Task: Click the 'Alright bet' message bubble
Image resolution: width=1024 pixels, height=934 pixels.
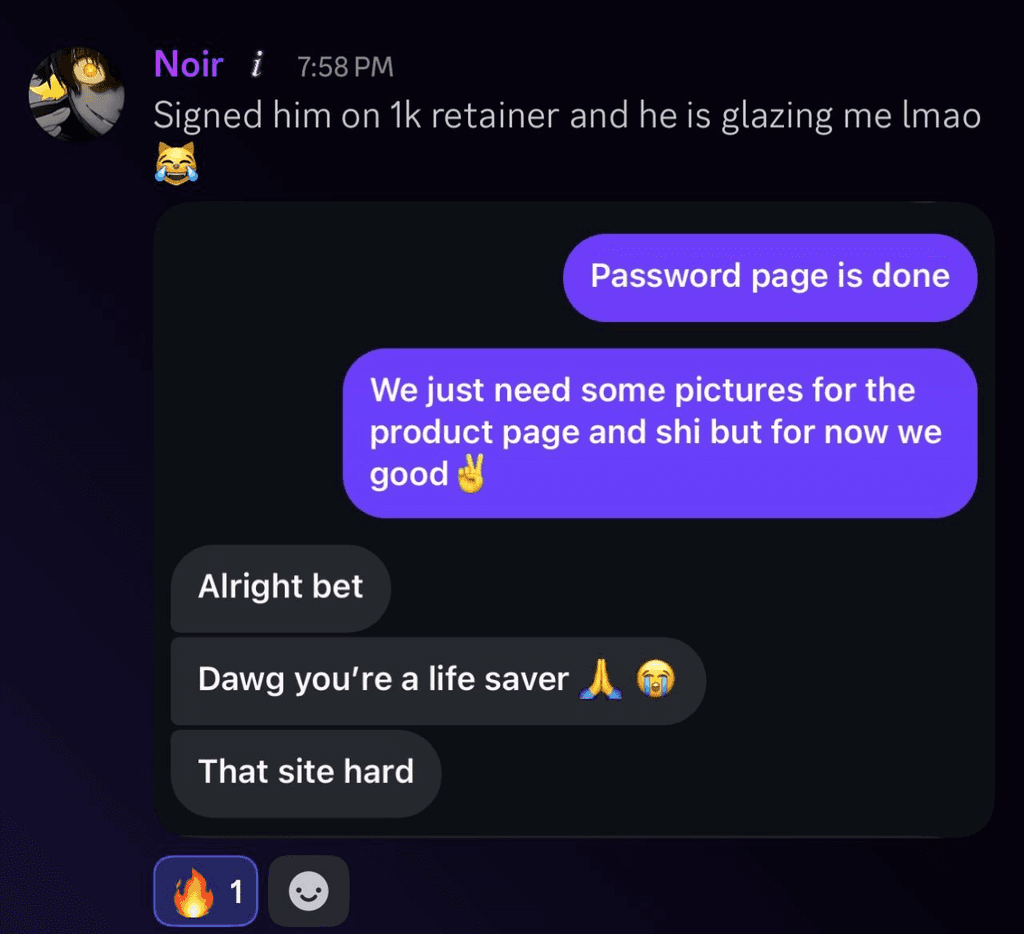Action: [281, 588]
